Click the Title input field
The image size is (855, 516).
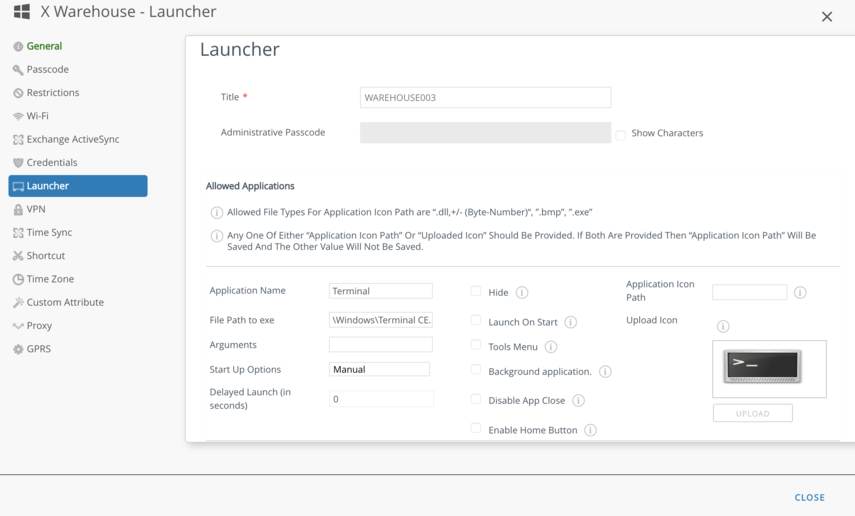485,98
